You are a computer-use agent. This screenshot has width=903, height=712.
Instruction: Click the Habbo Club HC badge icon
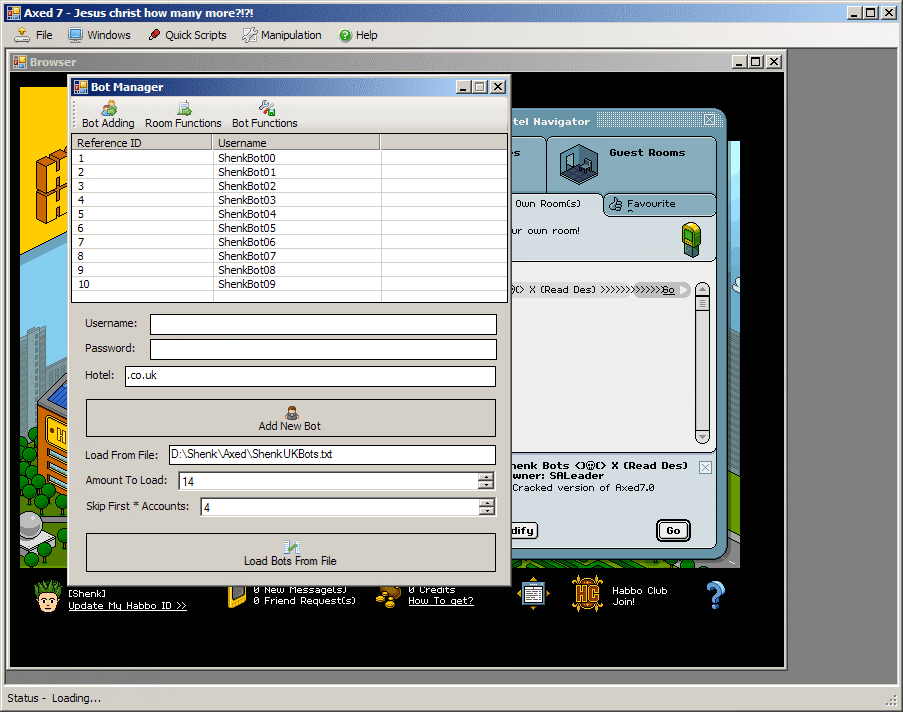tap(587, 593)
